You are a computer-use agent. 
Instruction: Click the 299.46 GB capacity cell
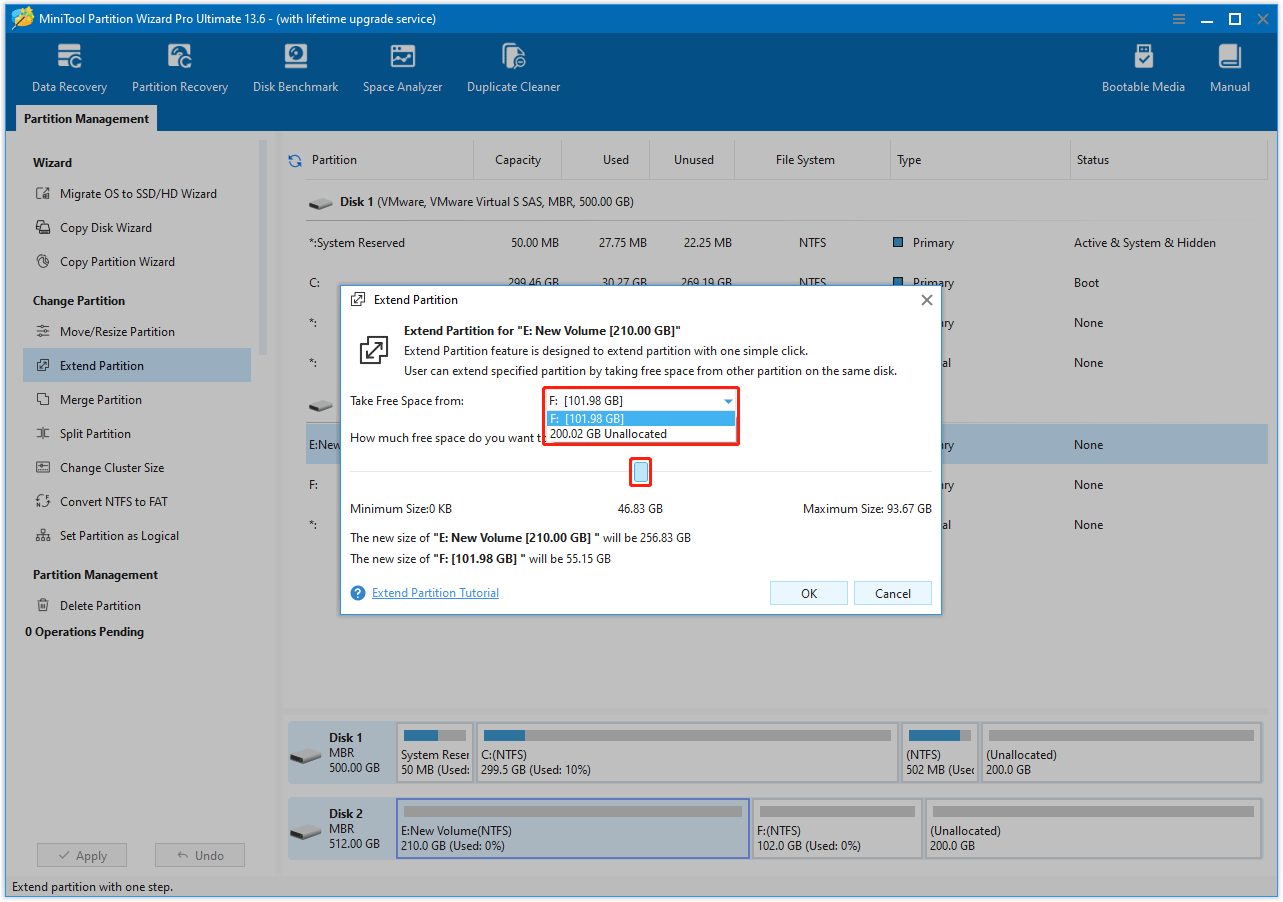531,283
